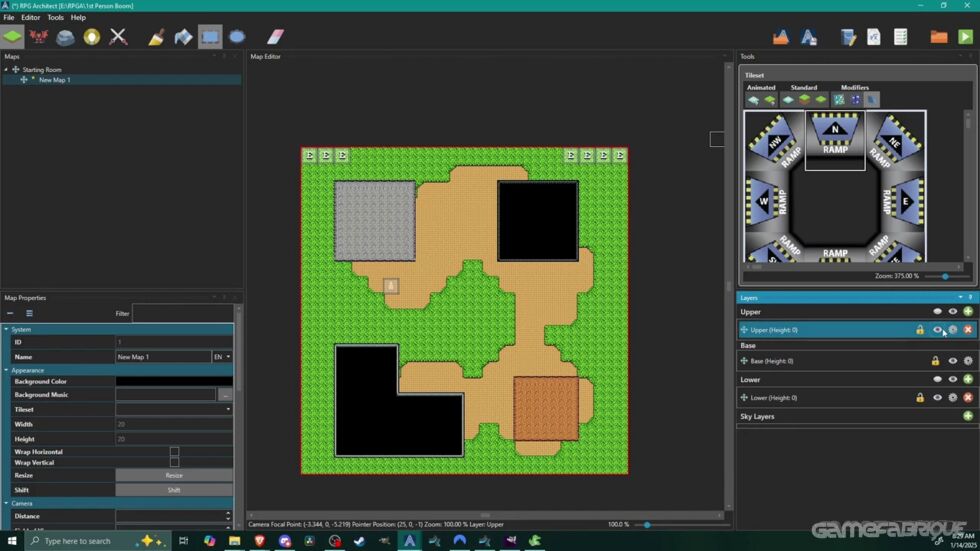Choose the paintbrush drawing tool
The image size is (980, 551).
tap(156, 37)
